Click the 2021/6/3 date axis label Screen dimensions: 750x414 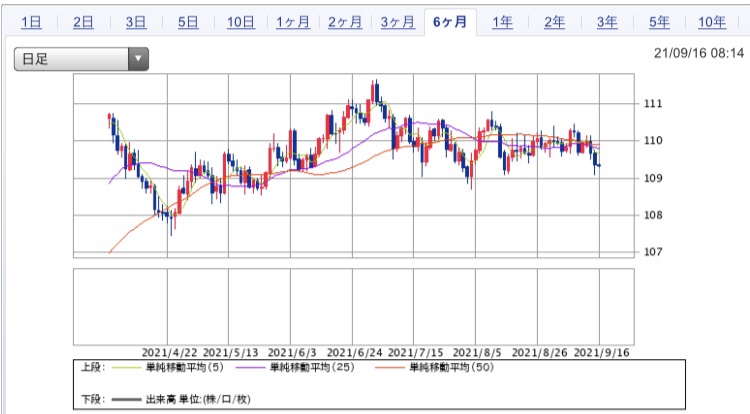pyautogui.click(x=292, y=353)
